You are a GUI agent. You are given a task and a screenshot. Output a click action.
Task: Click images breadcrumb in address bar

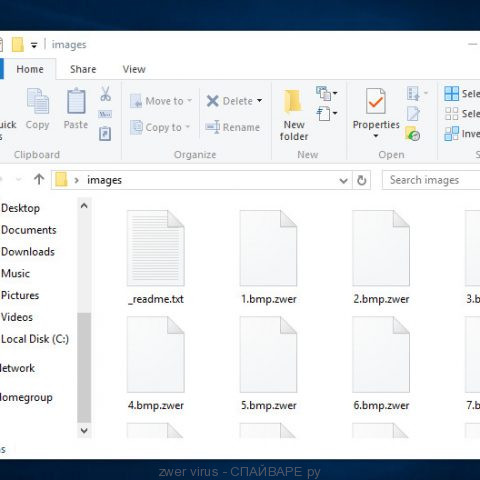click(104, 180)
